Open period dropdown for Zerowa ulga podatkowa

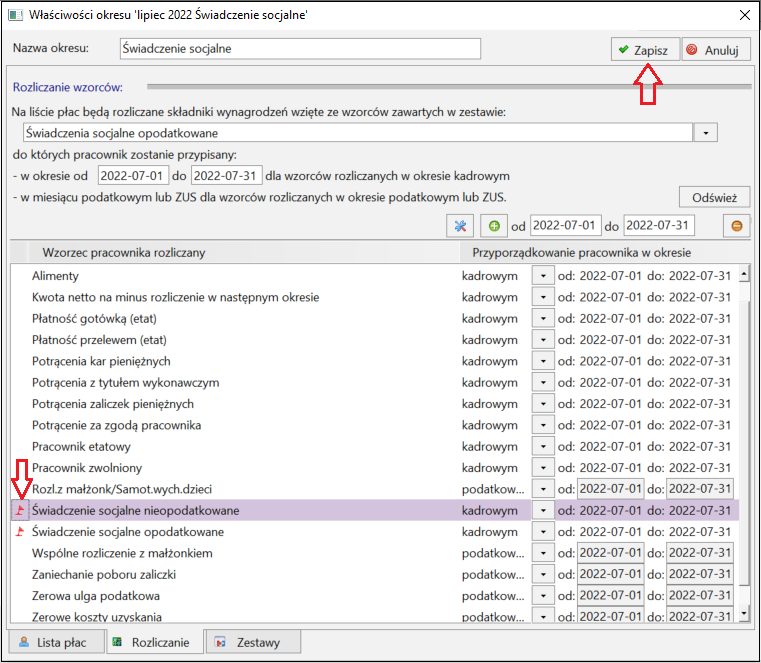543,596
